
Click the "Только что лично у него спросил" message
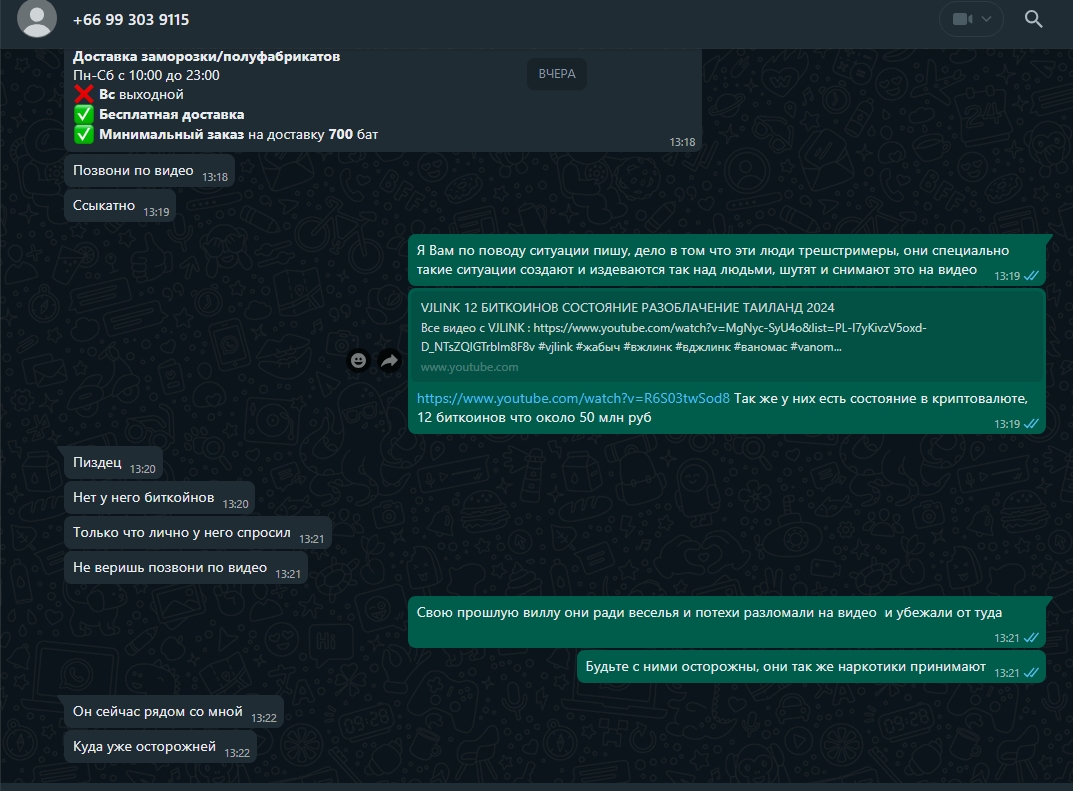pyautogui.click(x=182, y=533)
